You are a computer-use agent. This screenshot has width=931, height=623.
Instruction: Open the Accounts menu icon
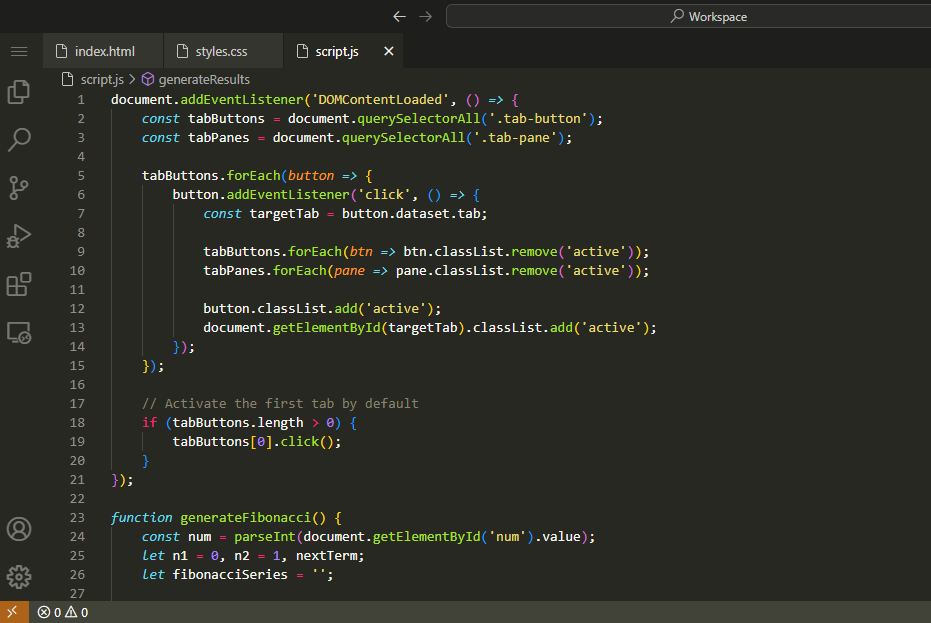pos(19,529)
